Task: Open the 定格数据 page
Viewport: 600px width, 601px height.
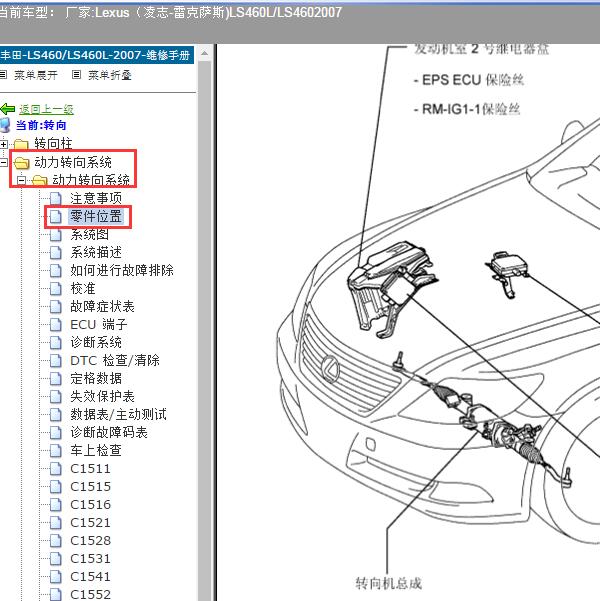Action: 96,378
